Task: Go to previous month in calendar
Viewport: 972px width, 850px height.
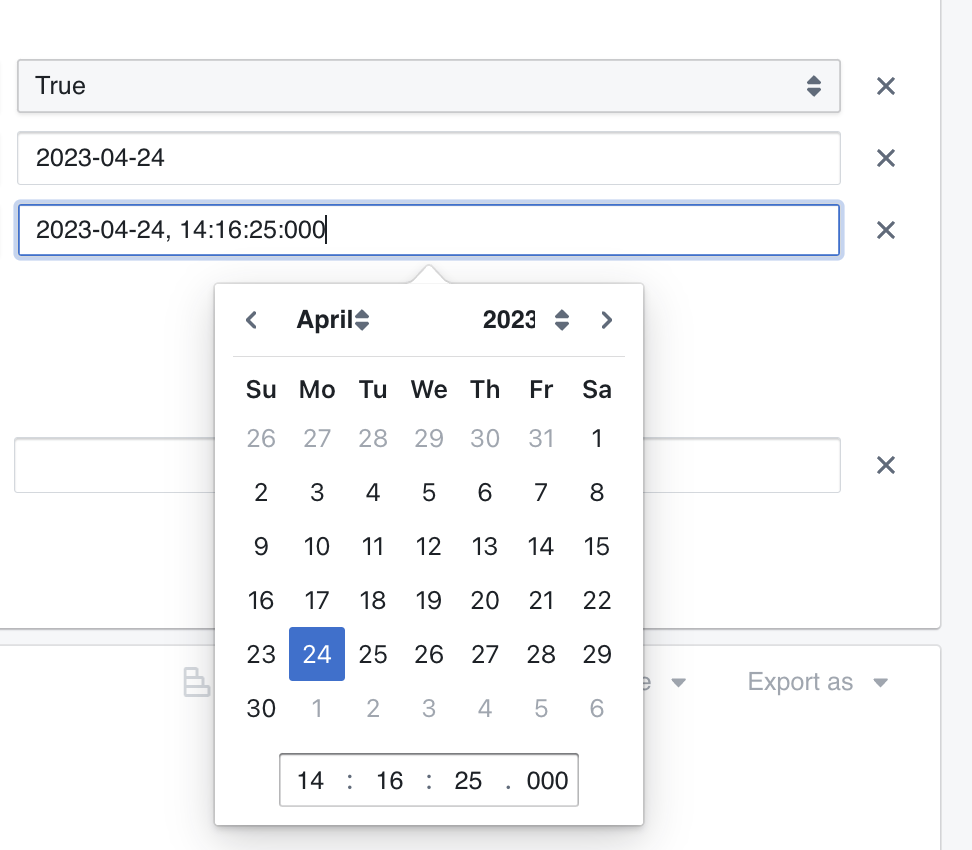Action: (251, 320)
